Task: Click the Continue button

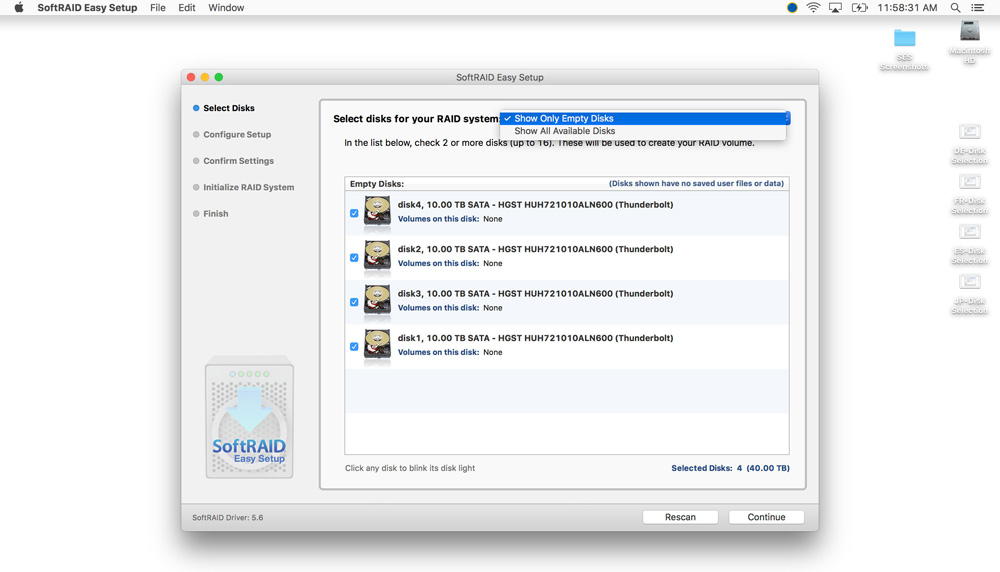Action: 767,517
